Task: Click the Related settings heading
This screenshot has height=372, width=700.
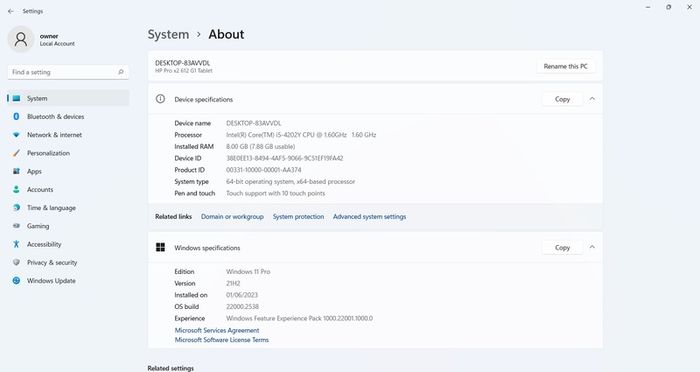Action: click(x=171, y=368)
